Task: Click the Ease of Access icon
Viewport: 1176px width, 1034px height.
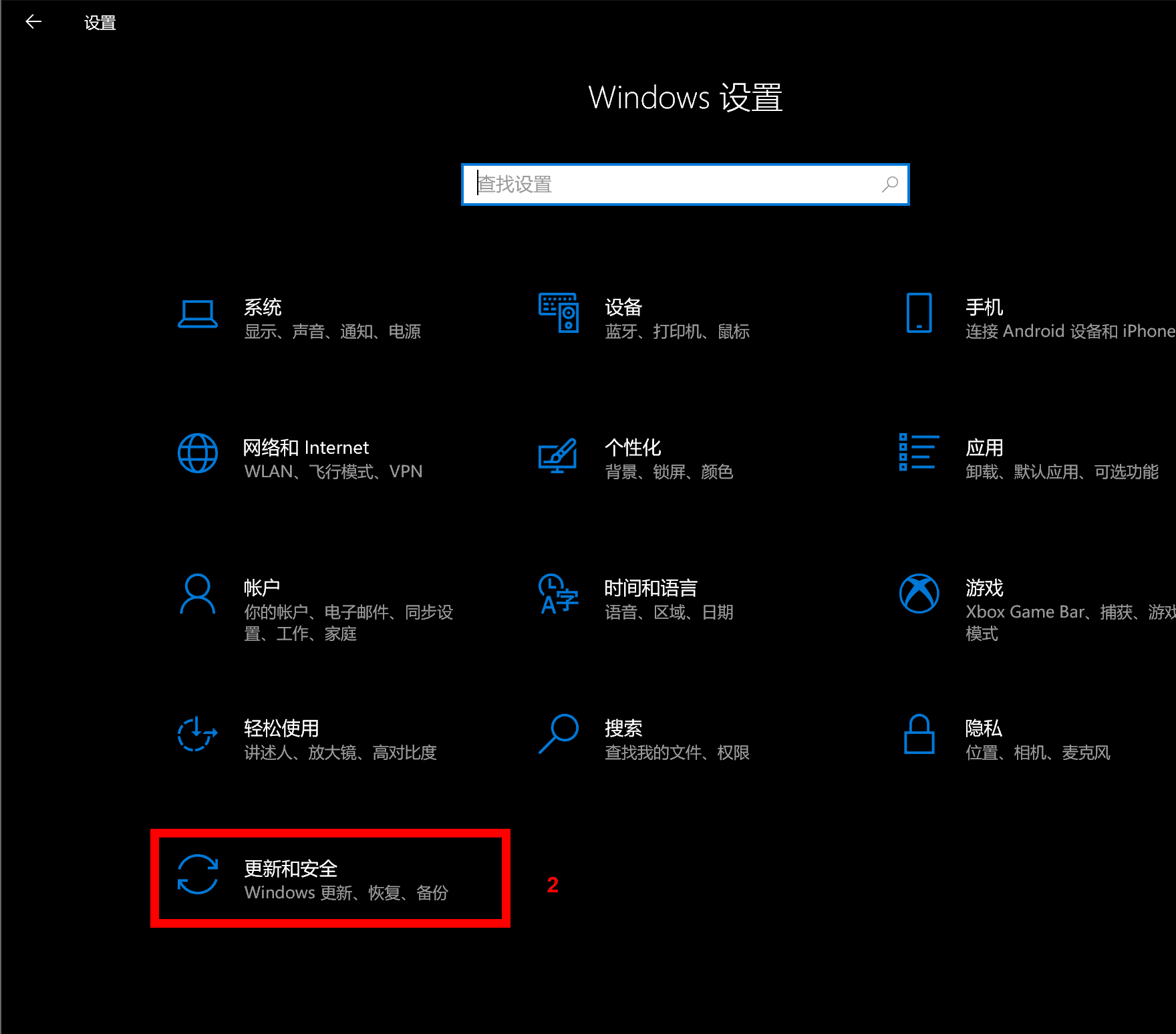Action: coord(198,734)
